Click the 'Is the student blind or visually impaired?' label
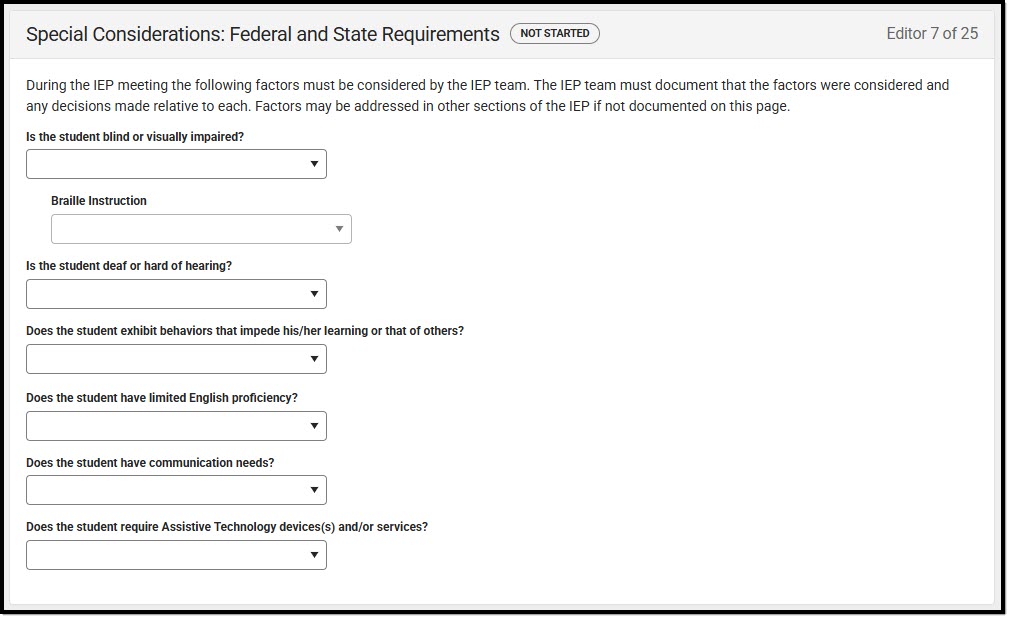The height and width of the screenshot is (618, 1009). 135,137
